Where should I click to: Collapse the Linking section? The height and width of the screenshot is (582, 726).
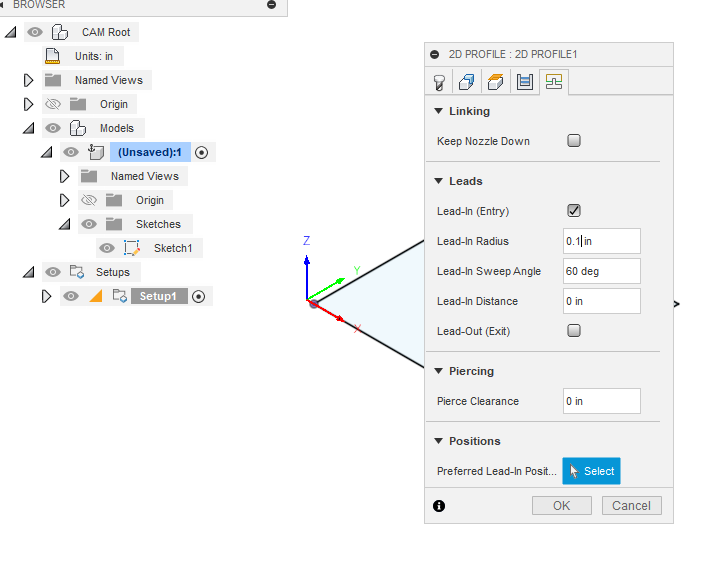pos(438,111)
